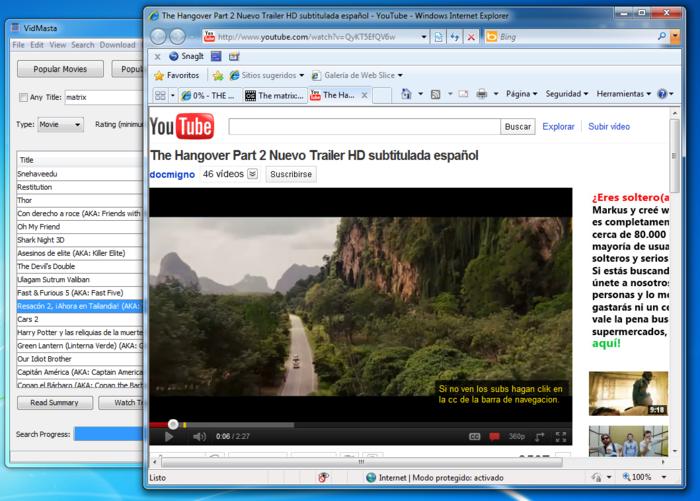The width and height of the screenshot is (700, 501).
Task: Open VidMasta Edit menu
Action: tap(37, 45)
